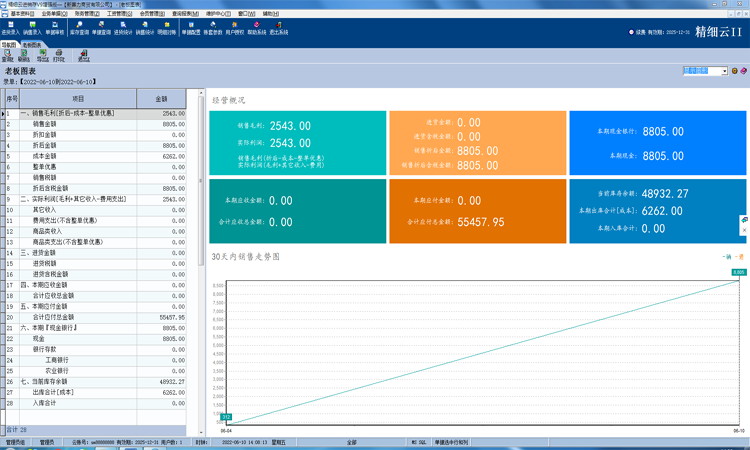750x450 pixels.
Task: Click the 打印 icon in the sub-toolbar
Action: [x=59, y=56]
